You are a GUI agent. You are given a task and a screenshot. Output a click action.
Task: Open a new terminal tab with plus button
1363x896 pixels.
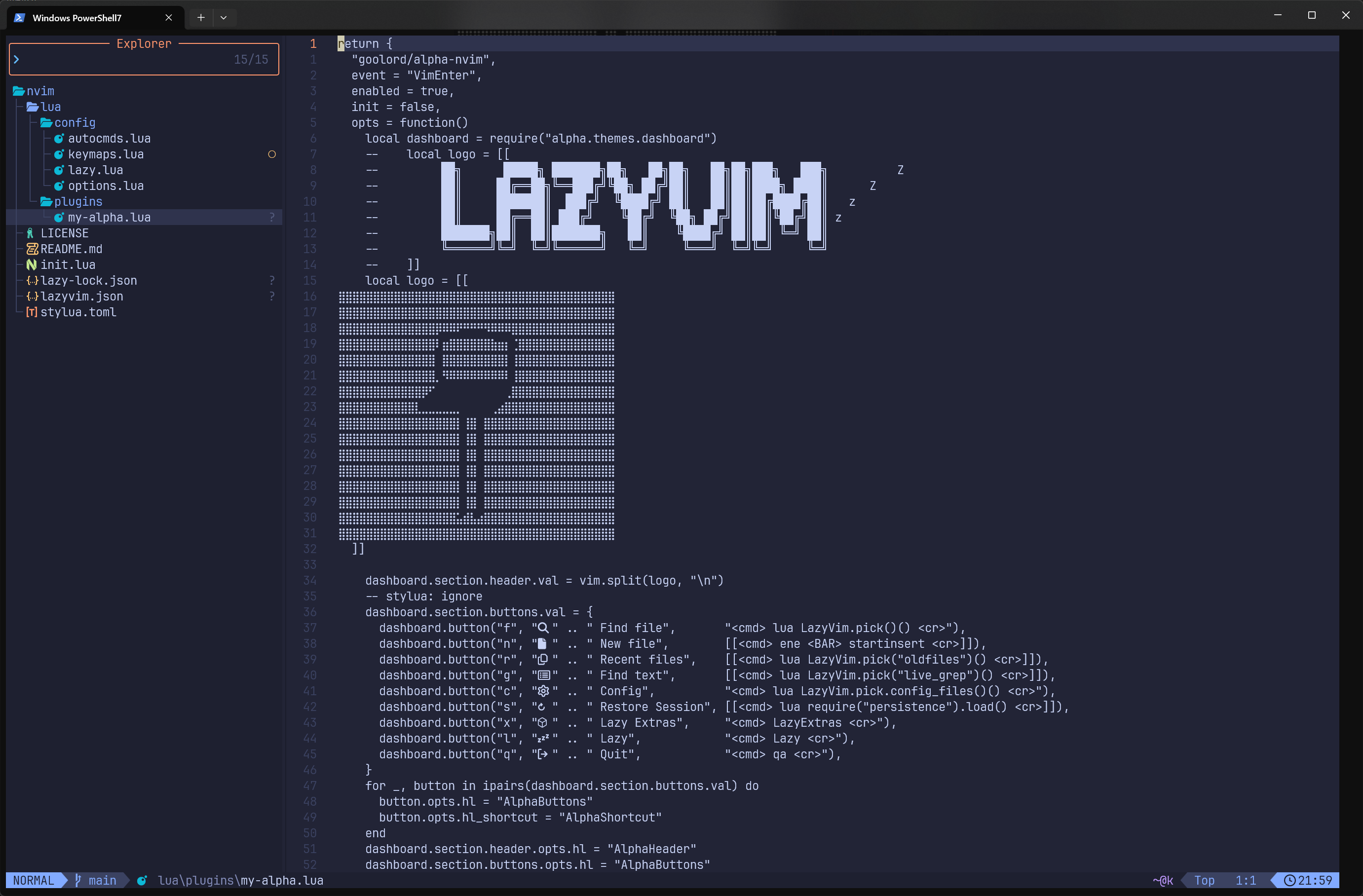200,18
